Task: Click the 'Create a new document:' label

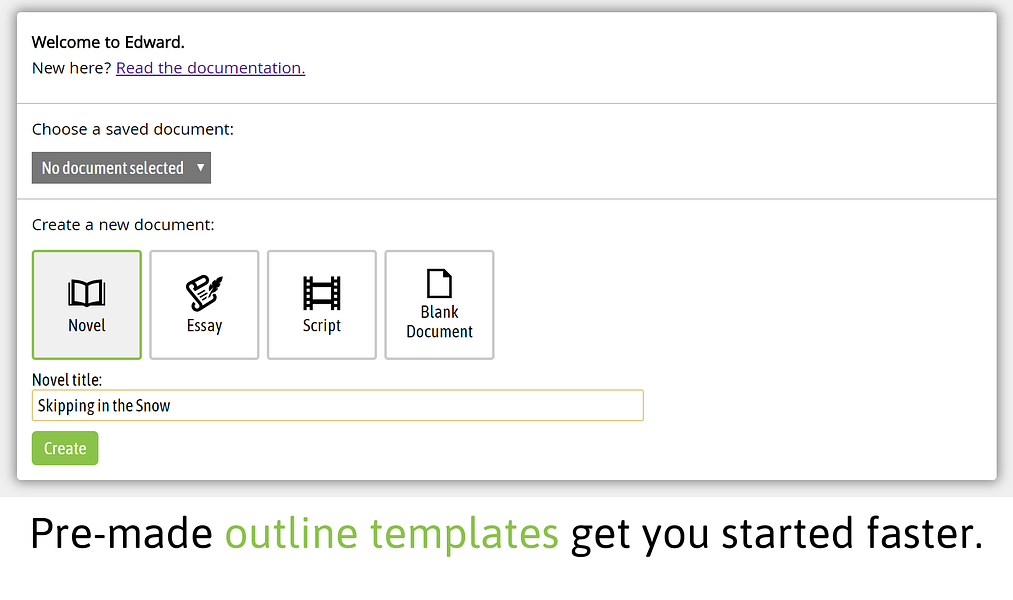Action: point(123,225)
